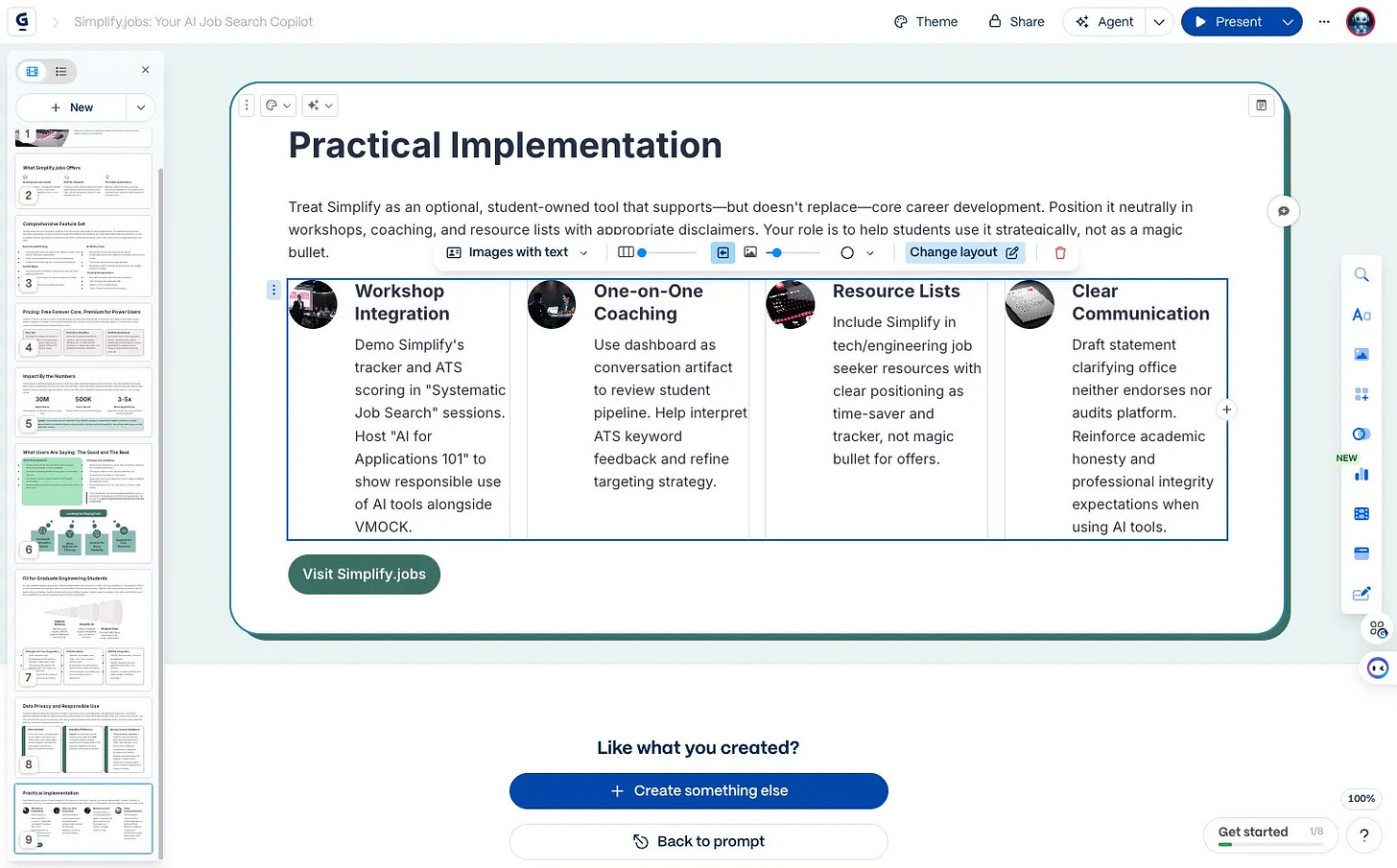Open the card templates icon

(x=1378, y=629)
